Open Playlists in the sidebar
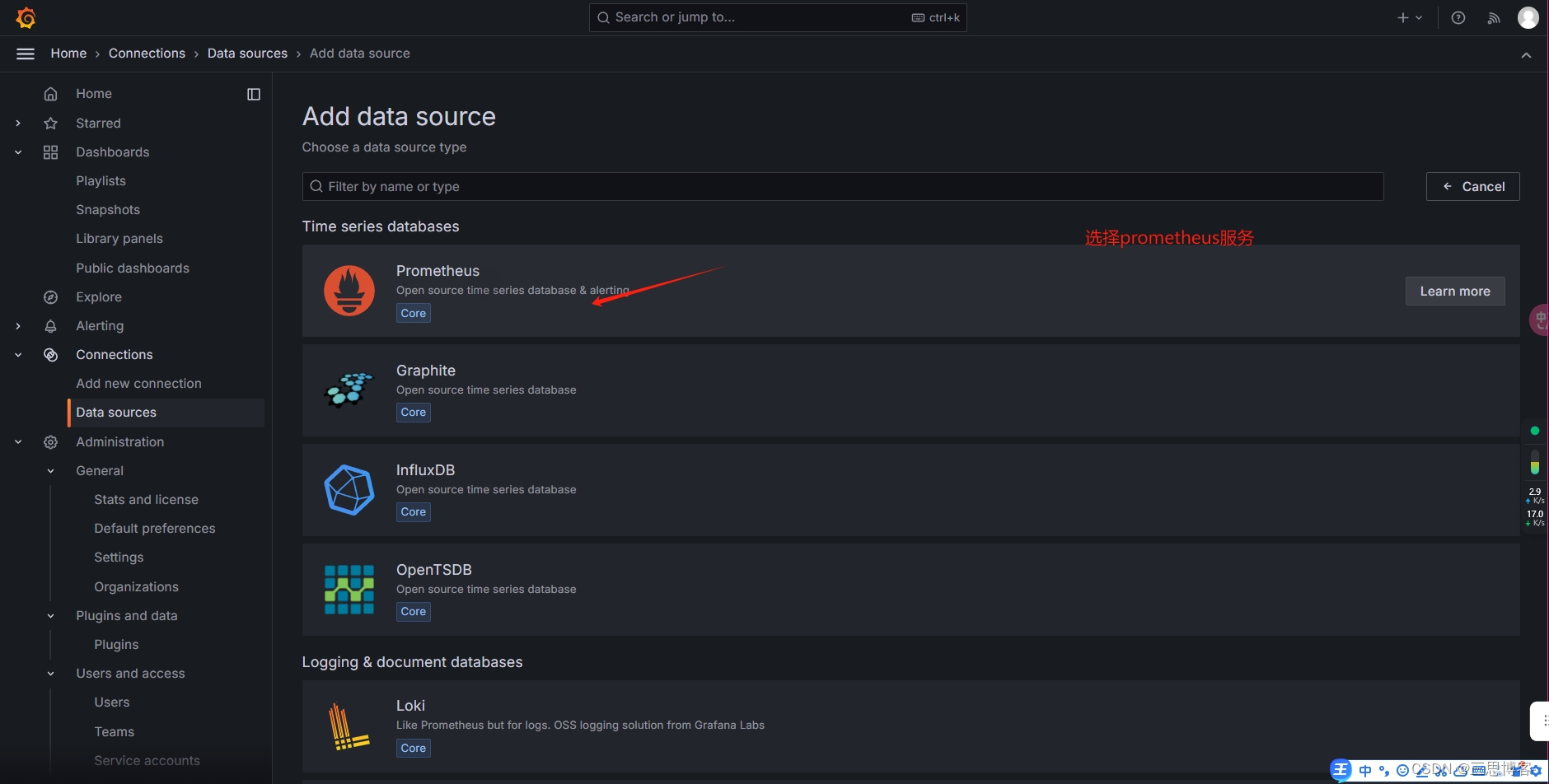This screenshot has height=784, width=1549. [x=101, y=181]
